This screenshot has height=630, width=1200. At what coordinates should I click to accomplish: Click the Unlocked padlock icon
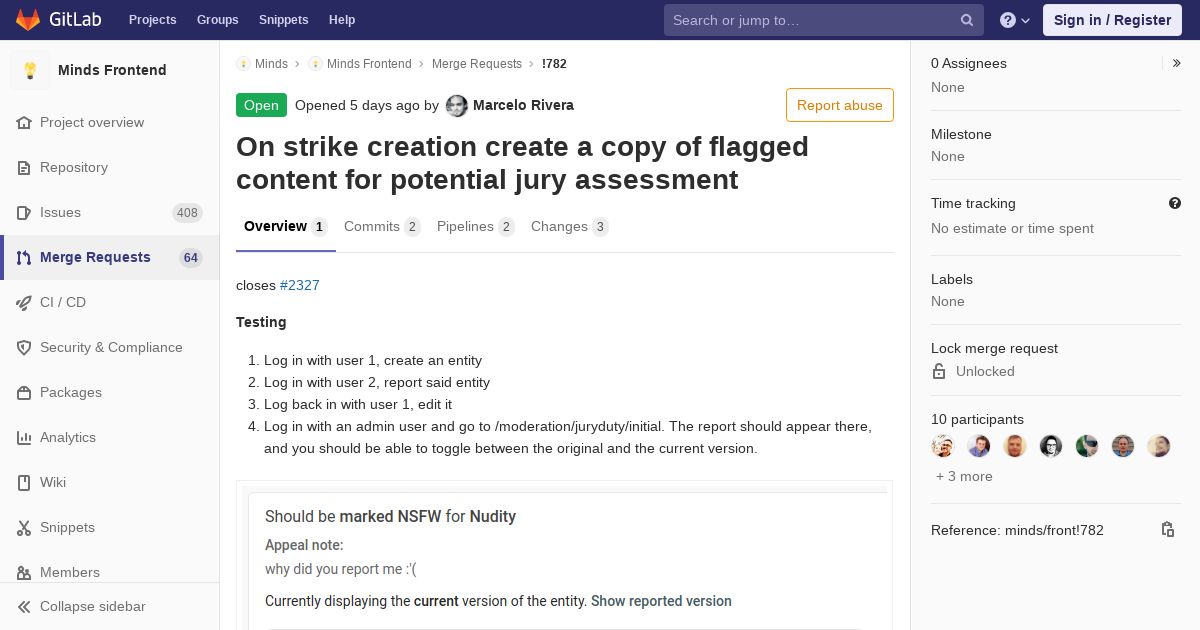(x=939, y=371)
